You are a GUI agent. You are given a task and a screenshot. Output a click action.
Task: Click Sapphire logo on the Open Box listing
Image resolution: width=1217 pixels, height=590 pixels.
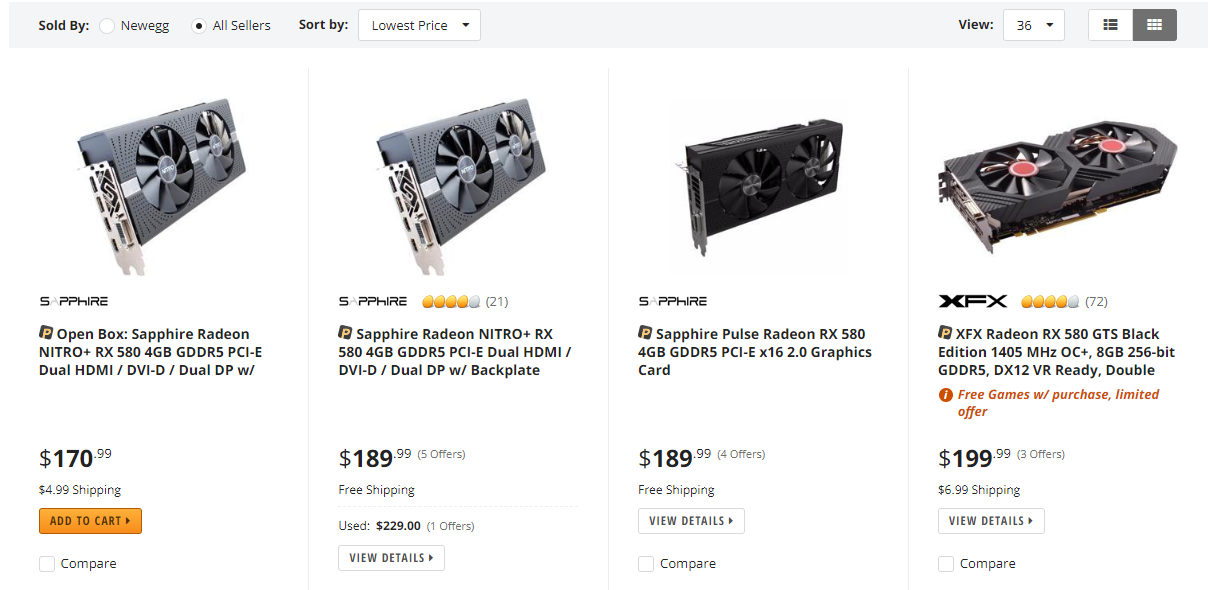pos(74,301)
